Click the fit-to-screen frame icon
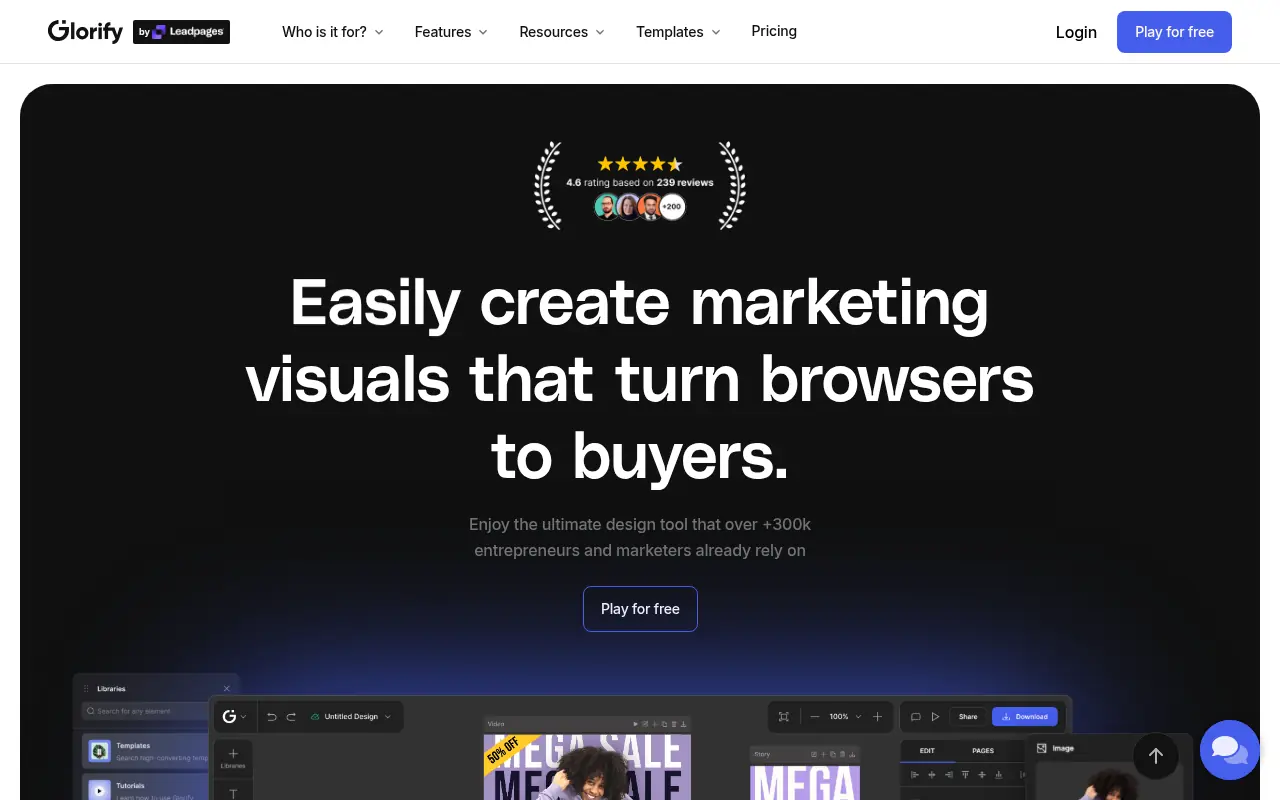1280x800 pixels. pos(784,717)
